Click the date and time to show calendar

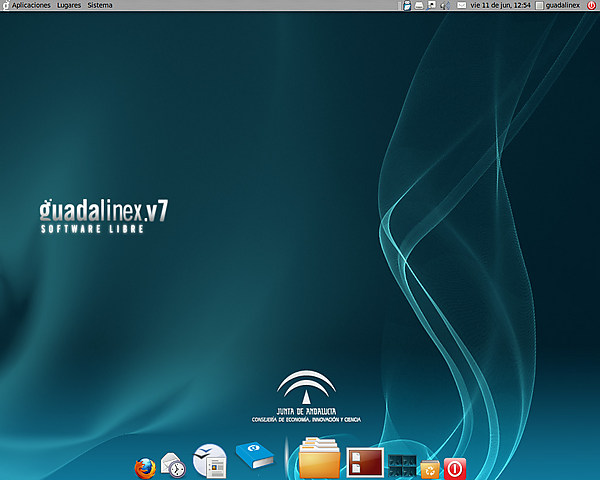tap(500, 5)
